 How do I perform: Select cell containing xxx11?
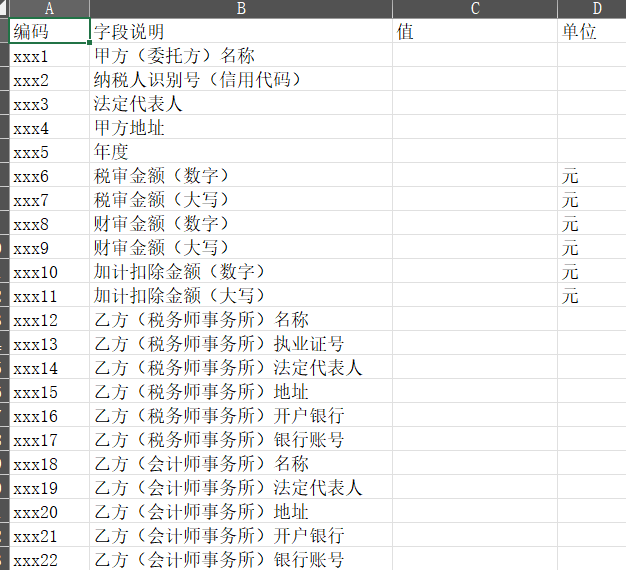pos(50,295)
